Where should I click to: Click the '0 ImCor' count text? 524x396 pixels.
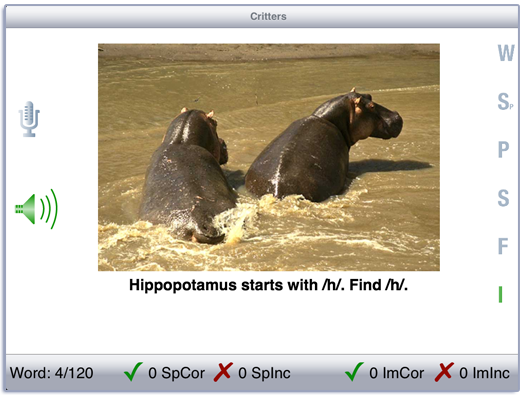[397, 373]
